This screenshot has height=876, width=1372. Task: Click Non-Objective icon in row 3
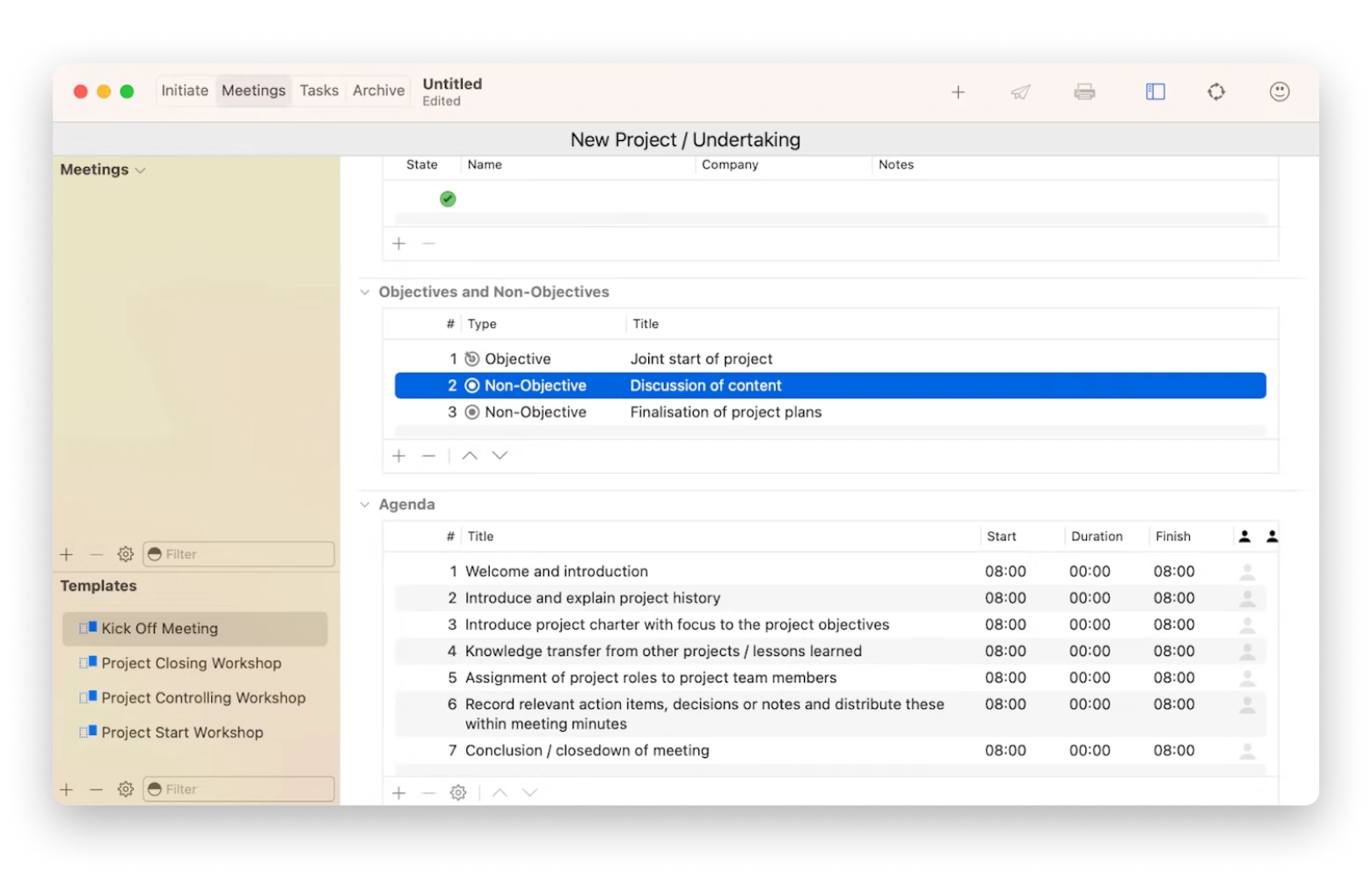472,412
